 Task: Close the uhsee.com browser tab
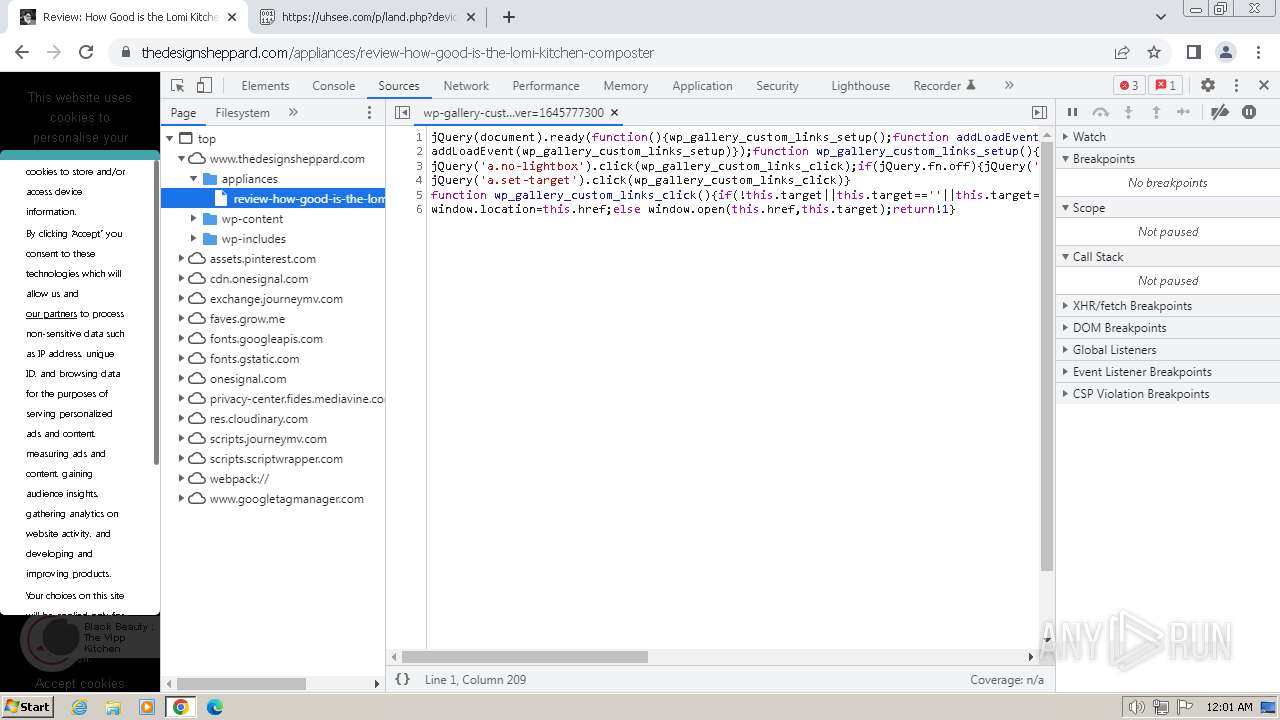point(471,17)
